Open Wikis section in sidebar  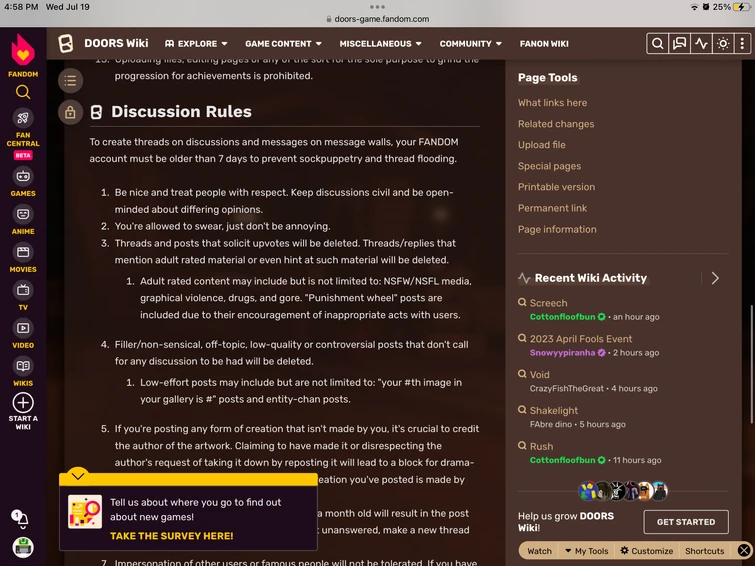click(23, 373)
